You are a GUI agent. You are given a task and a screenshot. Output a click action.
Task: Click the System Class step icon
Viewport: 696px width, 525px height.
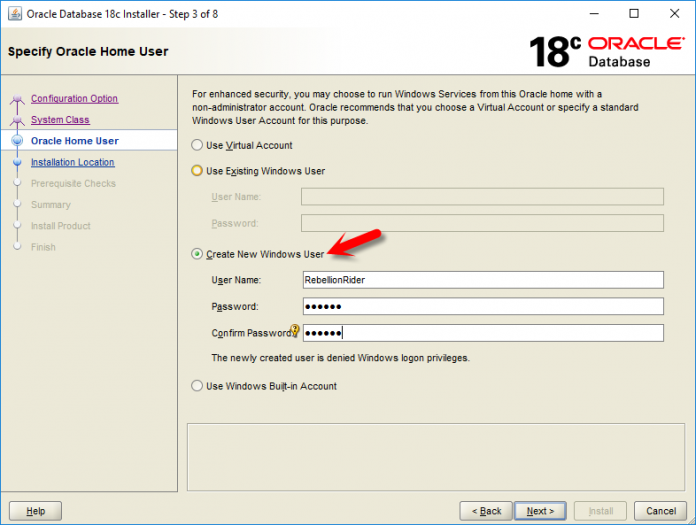(x=17, y=120)
